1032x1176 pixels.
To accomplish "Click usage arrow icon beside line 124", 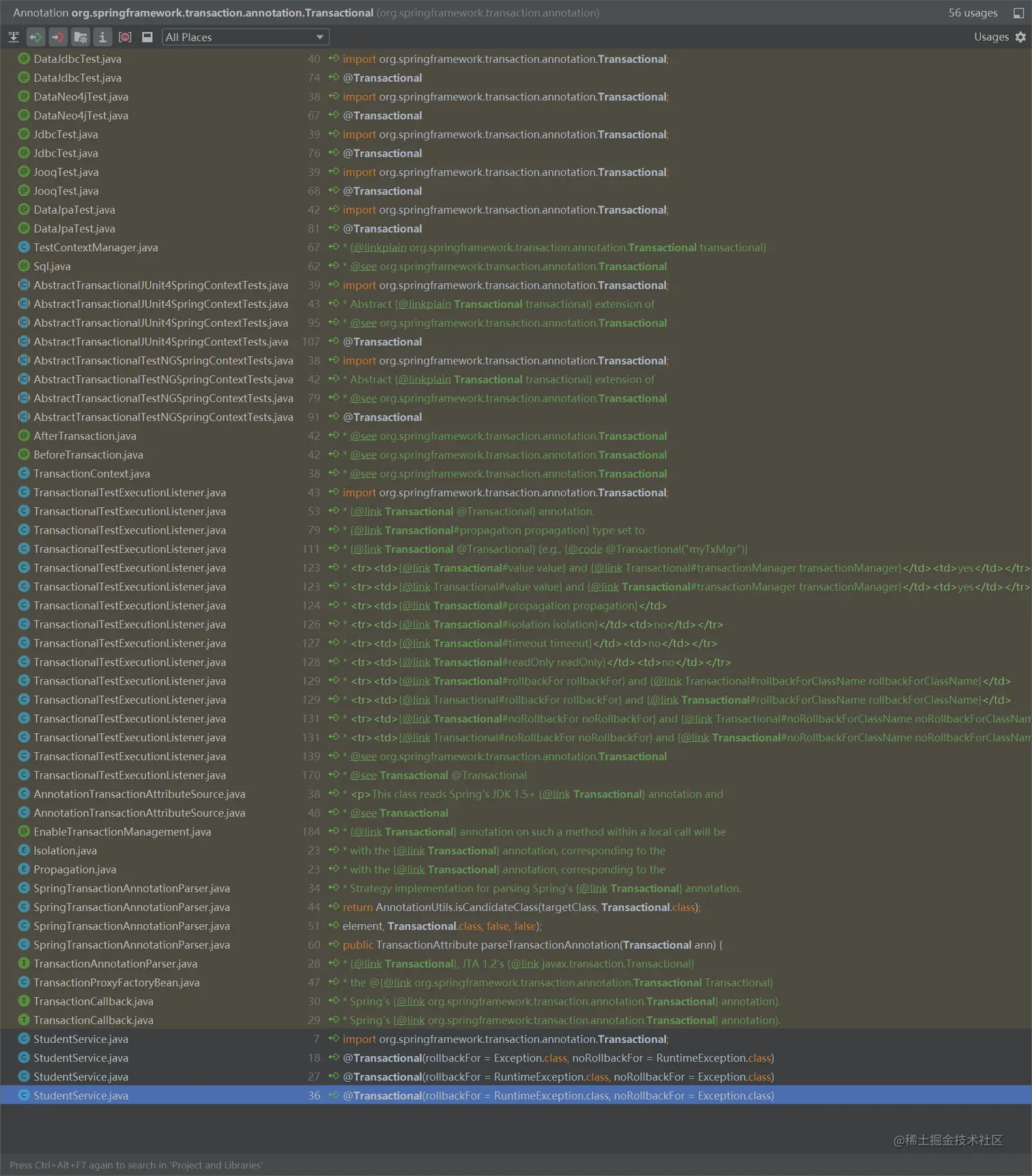I will (x=334, y=605).
